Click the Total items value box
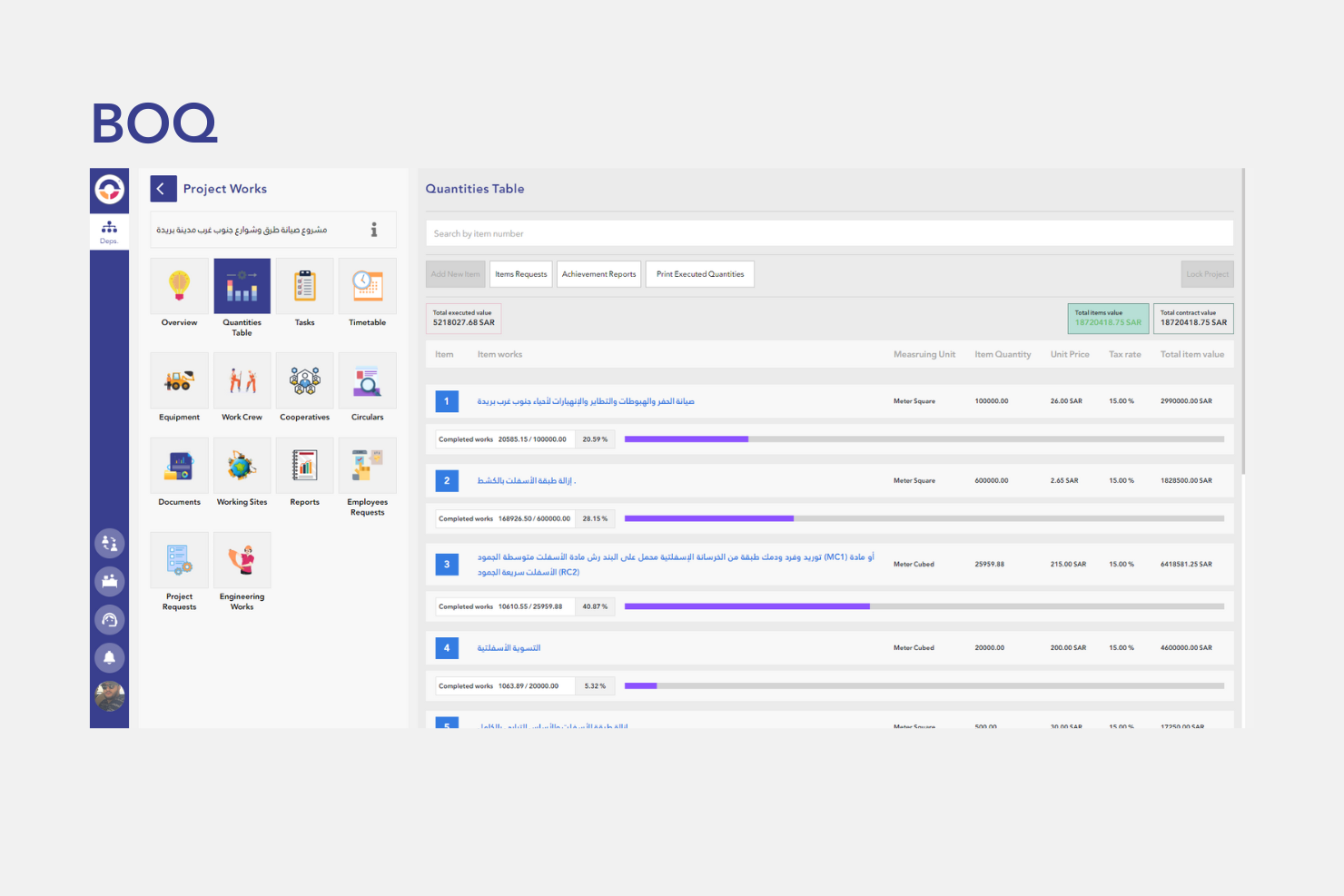The height and width of the screenshot is (896, 1344). pos(1108,318)
